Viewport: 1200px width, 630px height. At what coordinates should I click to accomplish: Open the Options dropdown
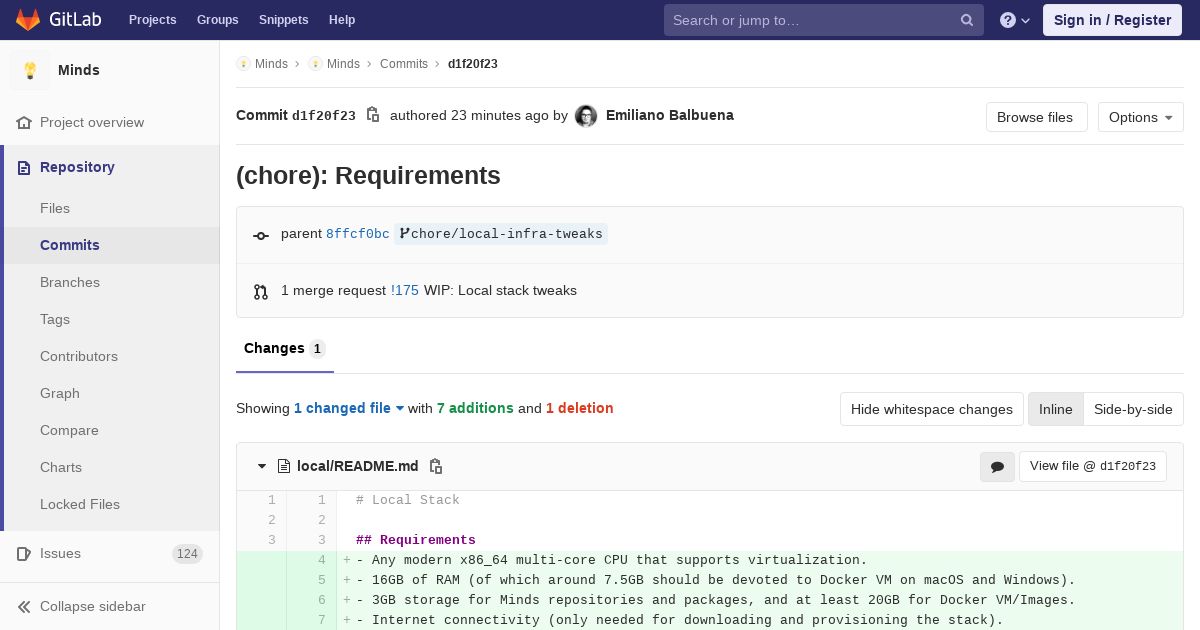(1140, 117)
